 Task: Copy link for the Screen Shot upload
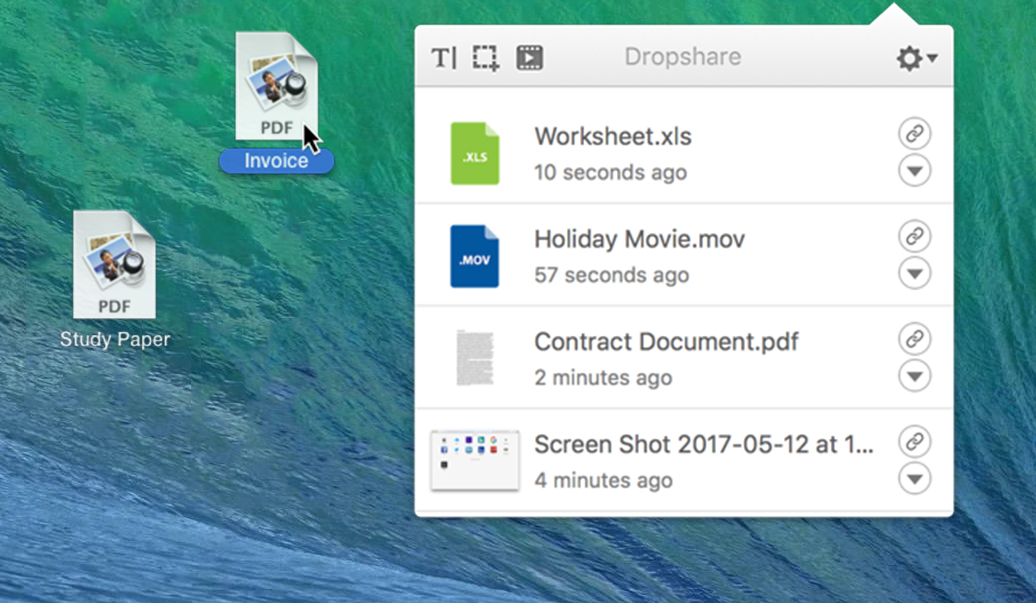point(914,441)
